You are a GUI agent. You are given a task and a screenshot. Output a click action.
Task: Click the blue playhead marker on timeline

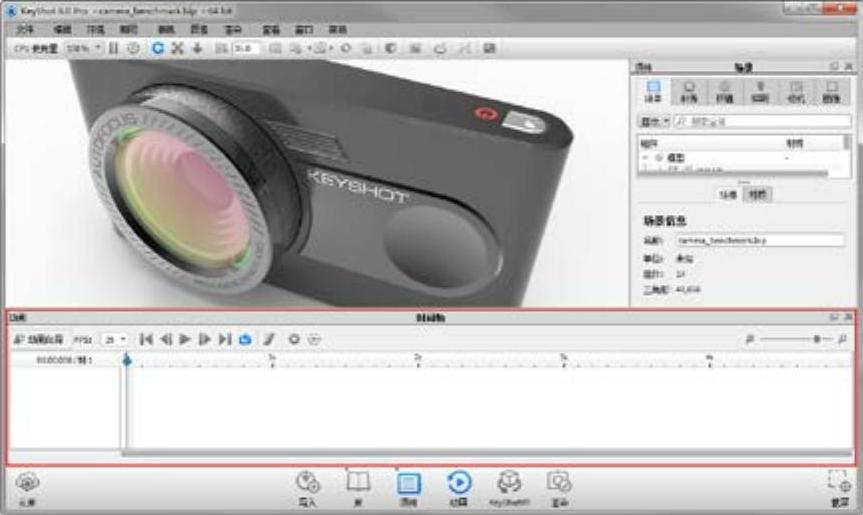point(127,360)
